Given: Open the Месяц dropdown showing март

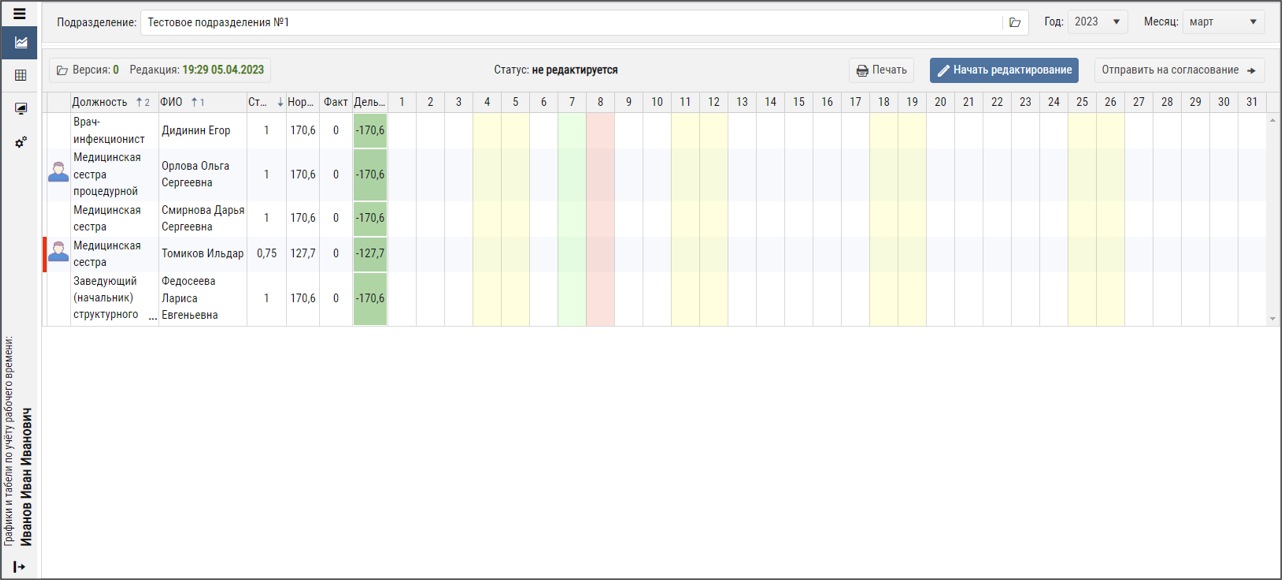Looking at the screenshot, I should [x=1223, y=22].
